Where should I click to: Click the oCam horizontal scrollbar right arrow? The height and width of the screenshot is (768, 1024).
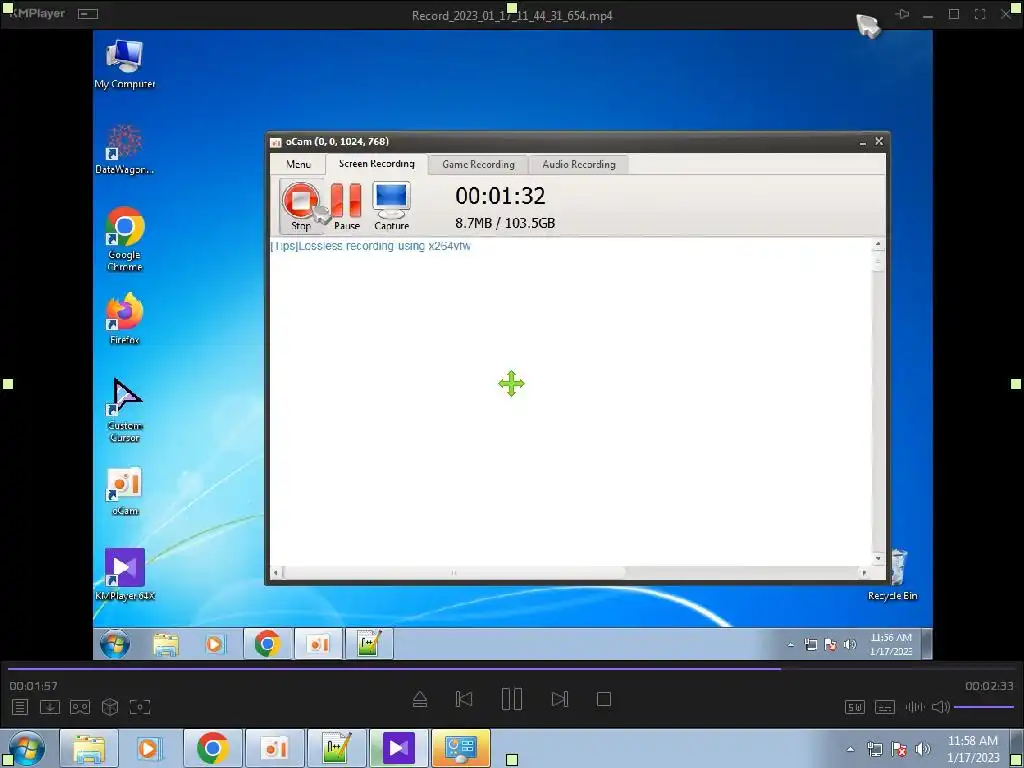(x=864, y=573)
